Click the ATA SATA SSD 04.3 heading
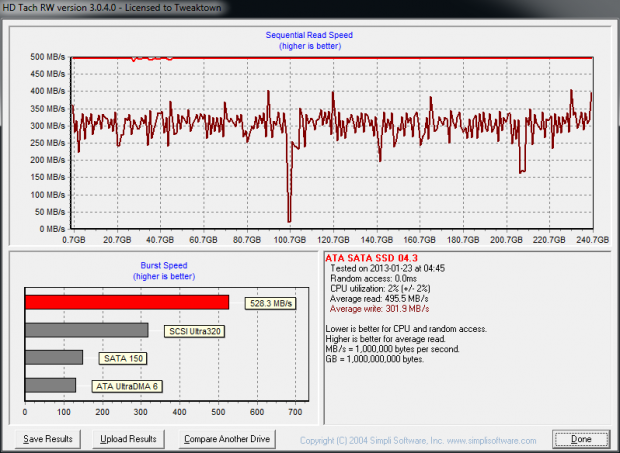 tap(371, 258)
